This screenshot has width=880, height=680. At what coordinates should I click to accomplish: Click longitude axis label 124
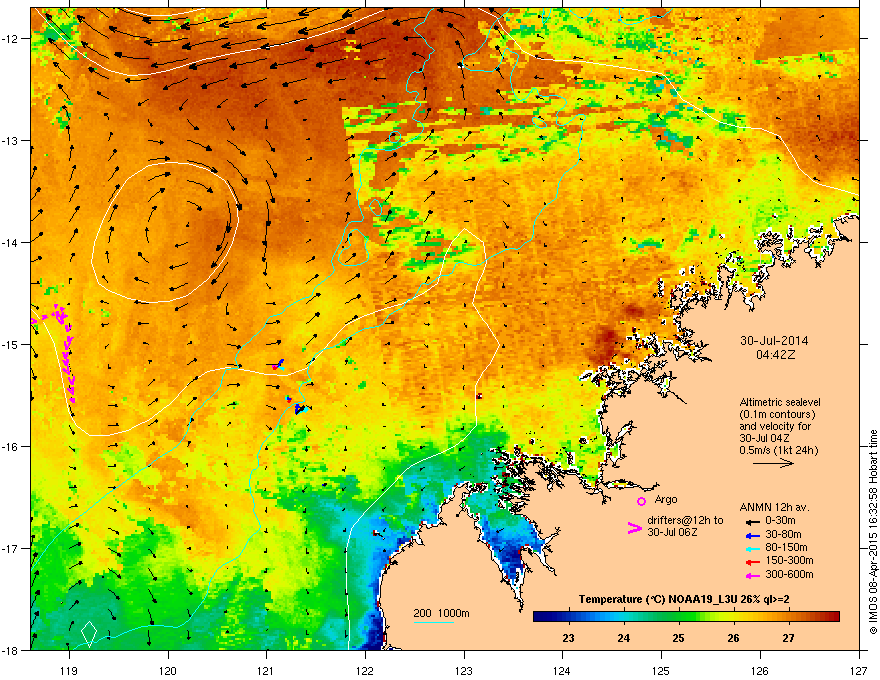click(562, 670)
